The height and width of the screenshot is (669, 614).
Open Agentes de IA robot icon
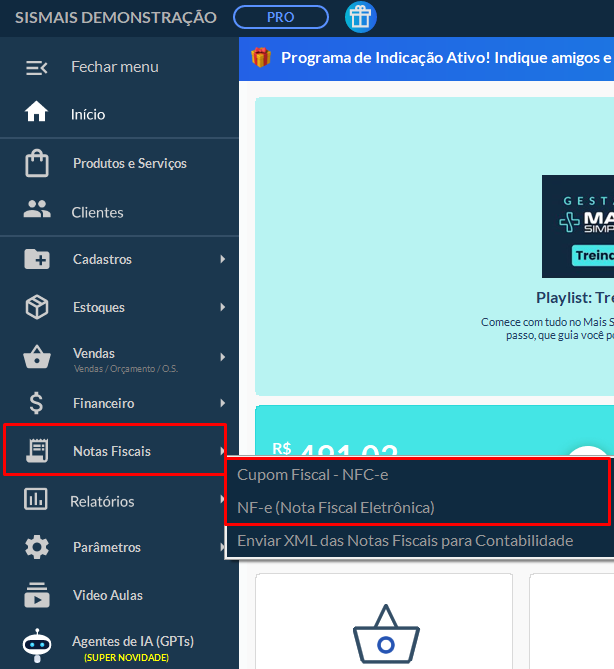pyautogui.click(x=37, y=645)
